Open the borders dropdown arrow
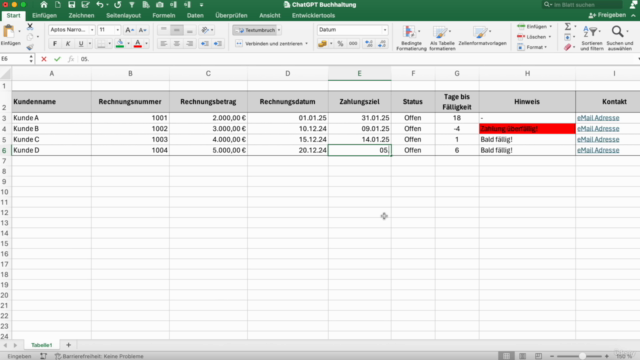 click(x=109, y=44)
